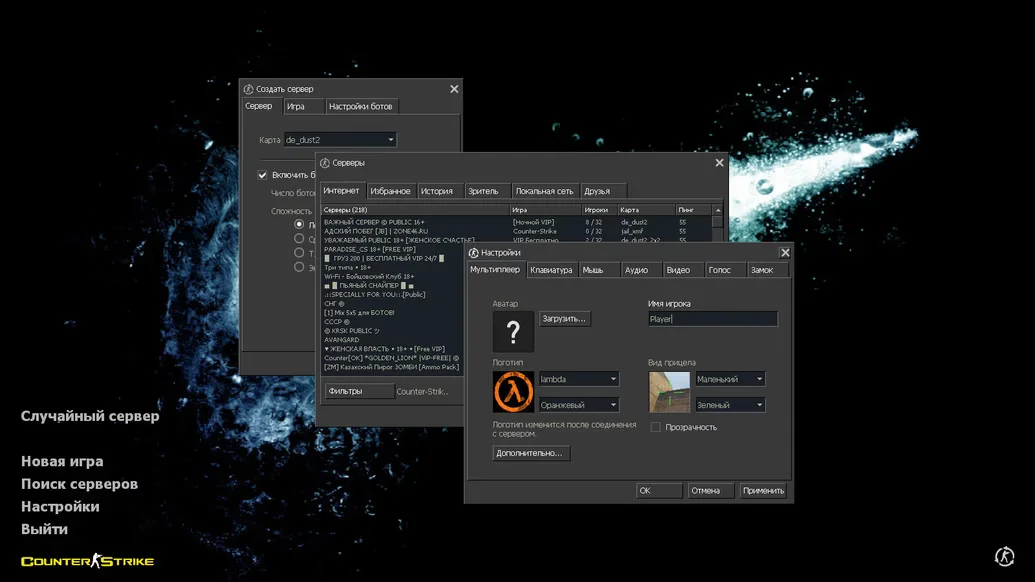Enable the Прозрачность checkbox

pyautogui.click(x=656, y=427)
